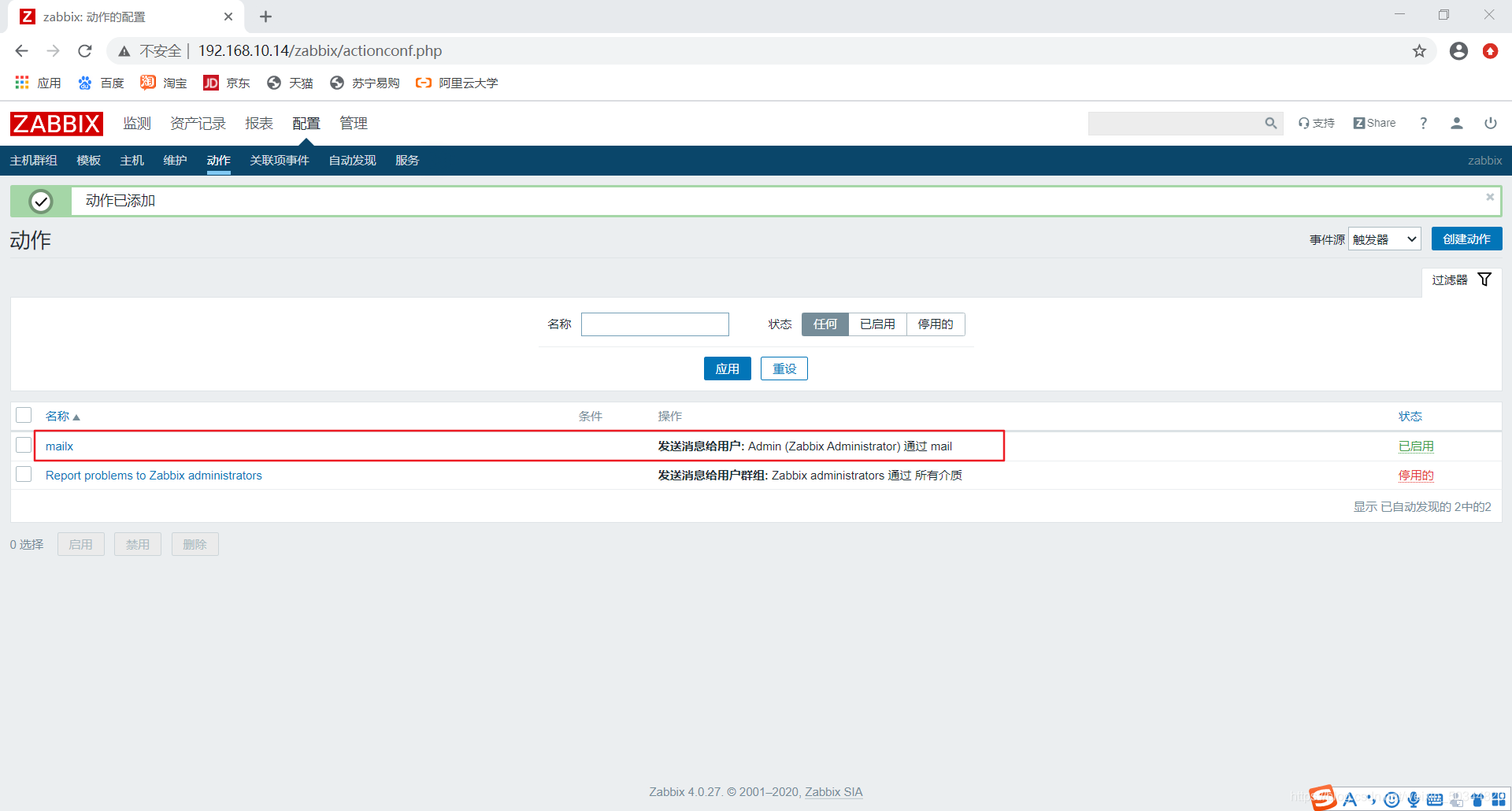The width and height of the screenshot is (1512, 811).
Task: Open the Share link with Z icon
Action: point(1374,123)
